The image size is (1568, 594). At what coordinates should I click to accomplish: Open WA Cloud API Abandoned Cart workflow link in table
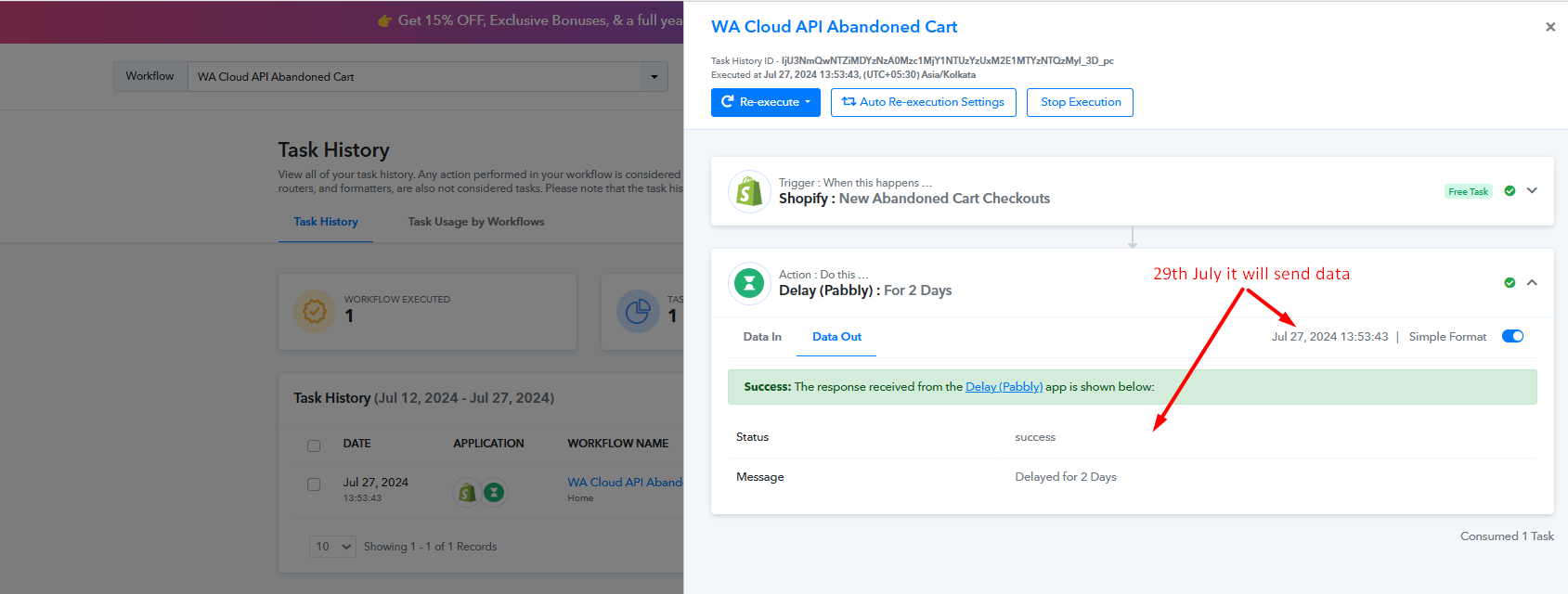[626, 483]
